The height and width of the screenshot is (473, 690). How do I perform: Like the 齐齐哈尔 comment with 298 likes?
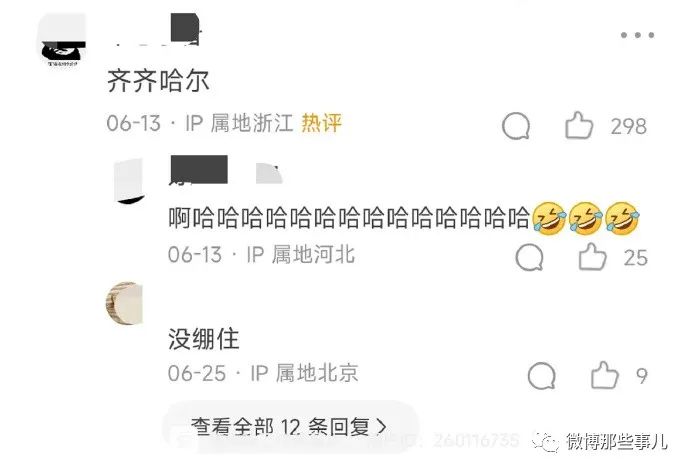pyautogui.click(x=579, y=125)
